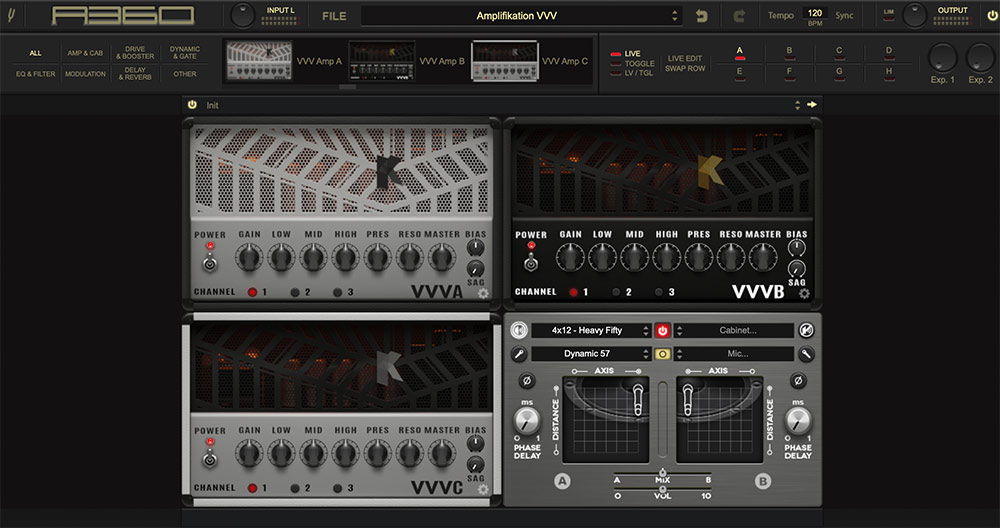This screenshot has width=1000, height=528.
Task: Flip the VVVC power toggle switch
Action: (210, 458)
